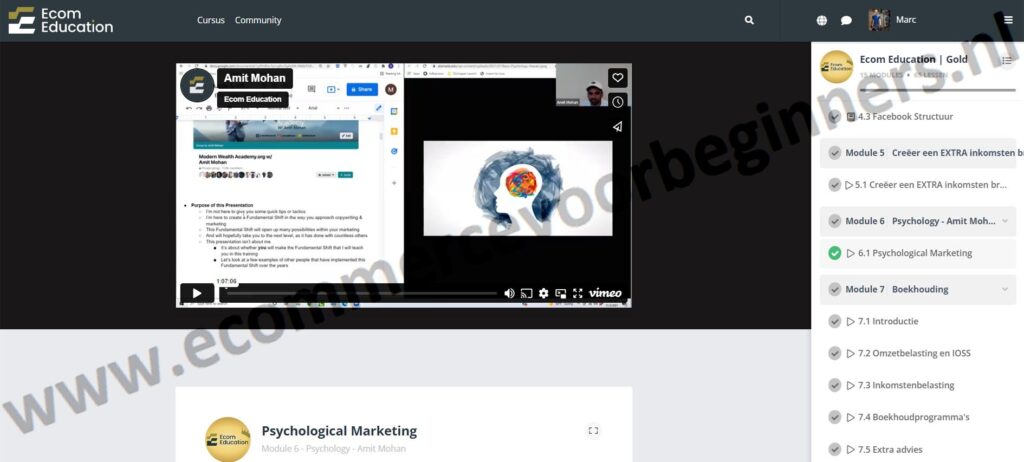Cast the video with the cast icon
Viewport: 1024px width, 462px height.
click(526, 293)
